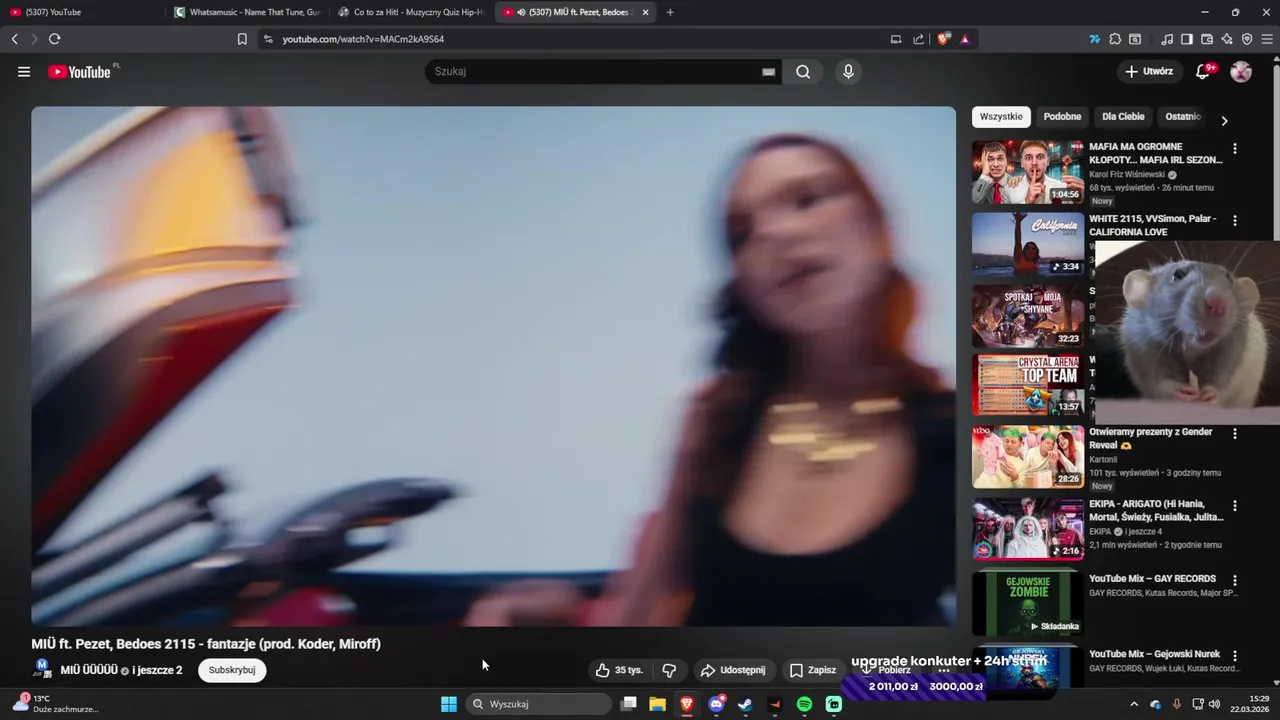The image size is (1280, 720).
Task: Open the Gejowskie Zombie mix thumbnail
Action: tap(1027, 603)
